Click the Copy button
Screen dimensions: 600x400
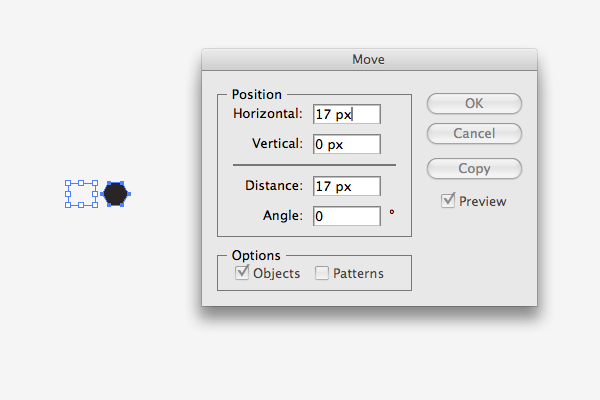coord(474,168)
